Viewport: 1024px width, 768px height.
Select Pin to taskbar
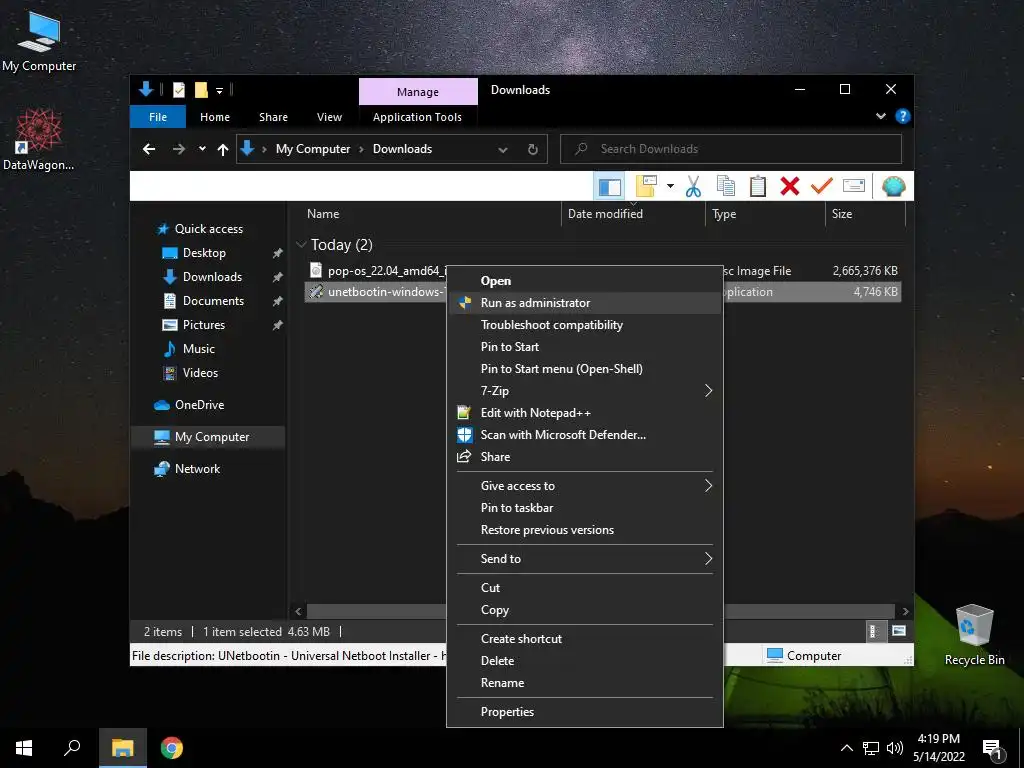pos(584,508)
